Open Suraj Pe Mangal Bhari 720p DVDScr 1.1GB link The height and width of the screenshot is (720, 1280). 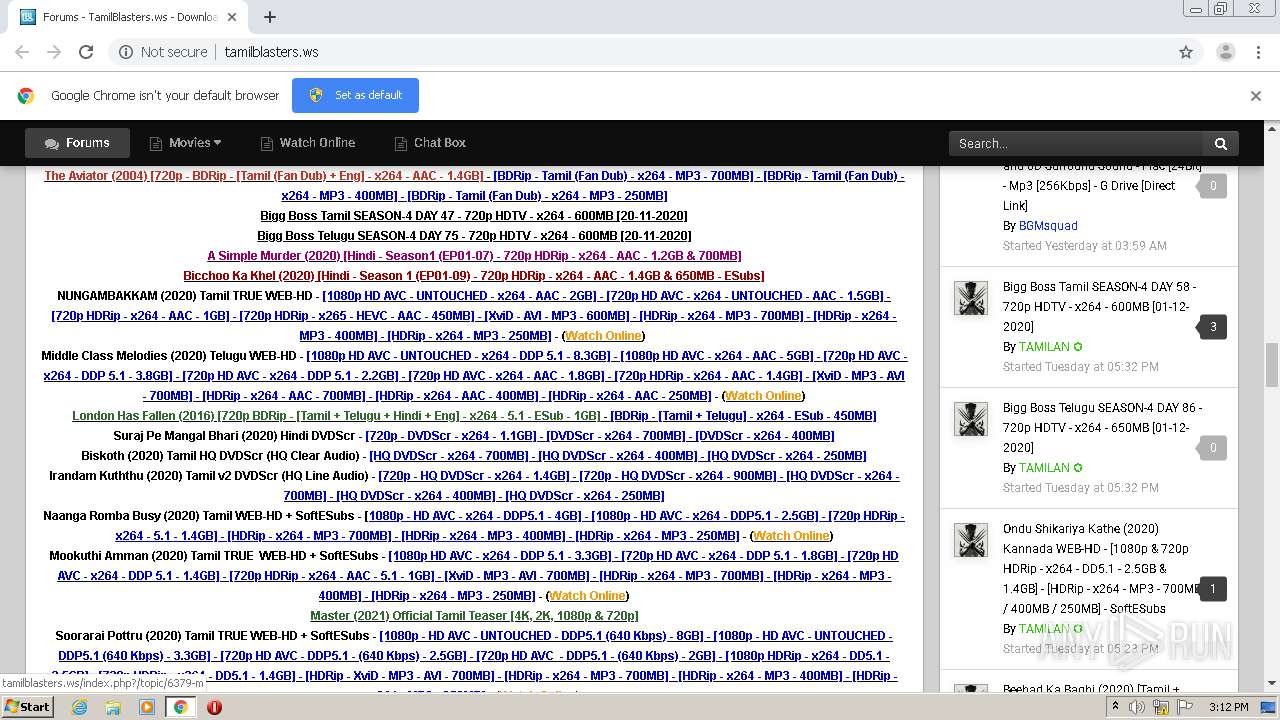pos(452,436)
